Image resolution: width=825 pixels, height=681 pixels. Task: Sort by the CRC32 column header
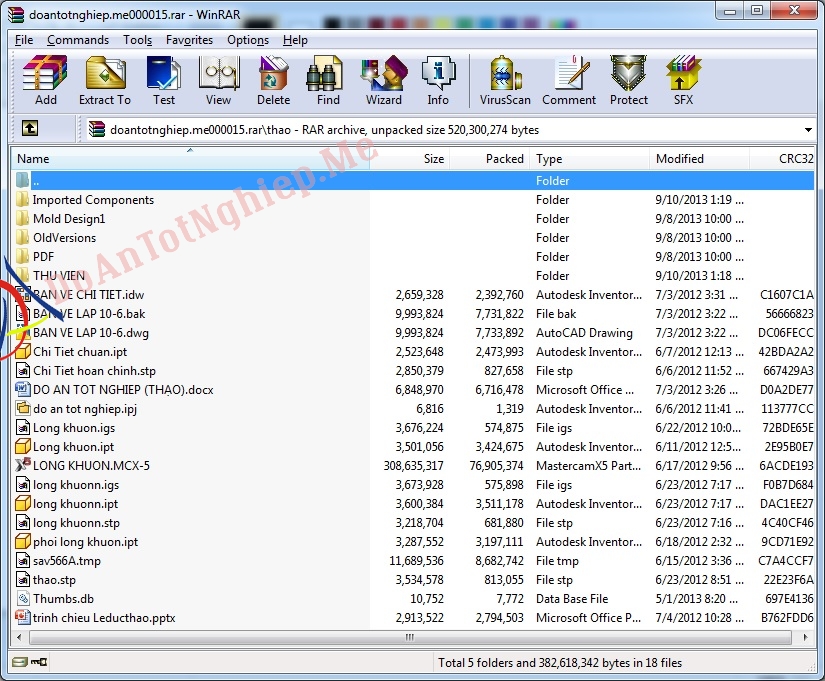(781, 158)
